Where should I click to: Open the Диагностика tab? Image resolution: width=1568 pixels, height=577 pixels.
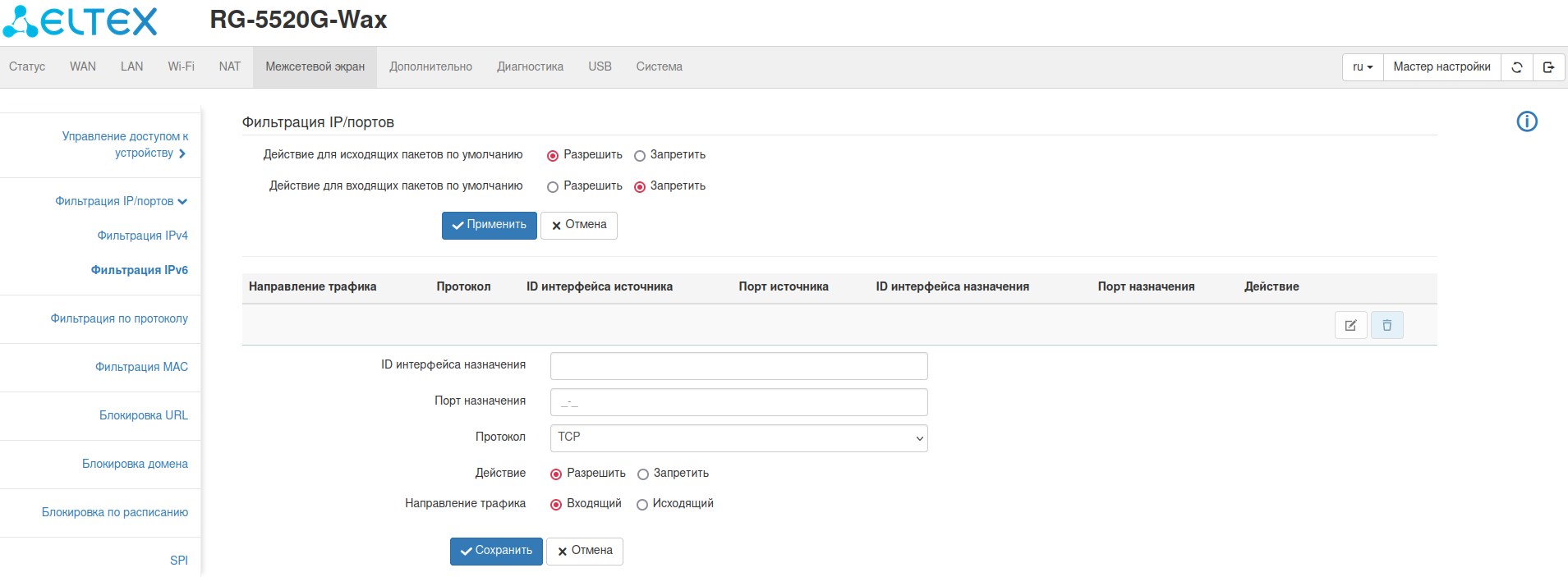530,66
